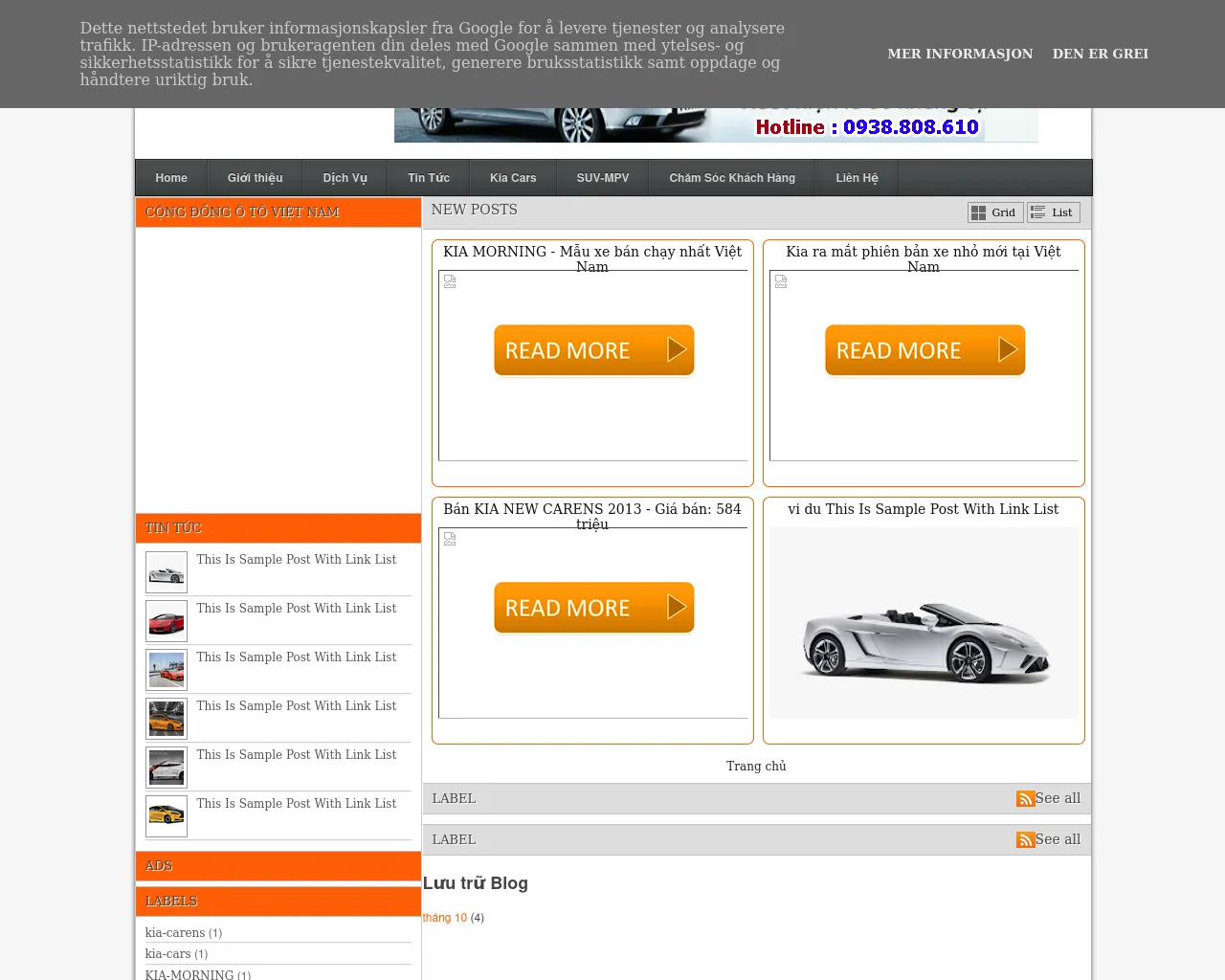Click the silver convertible car image
Viewport: 1225px width, 980px height.
pyautogui.click(x=924, y=623)
